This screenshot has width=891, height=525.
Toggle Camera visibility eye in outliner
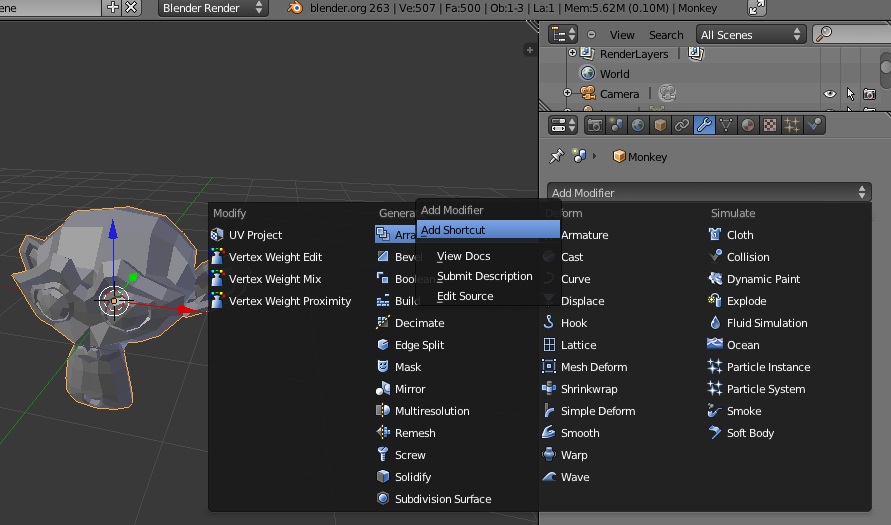tap(830, 94)
